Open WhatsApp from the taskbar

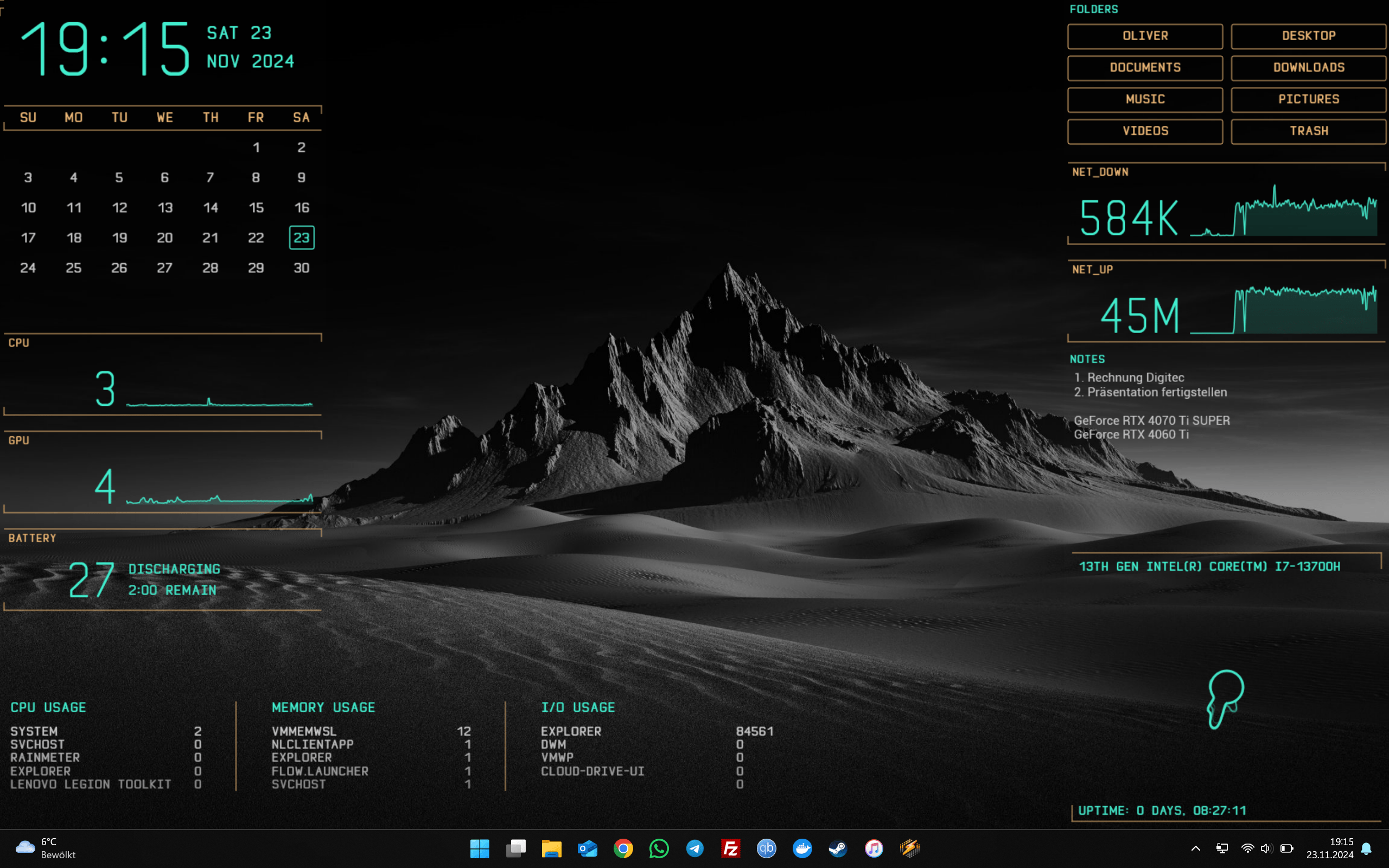pyautogui.click(x=659, y=848)
